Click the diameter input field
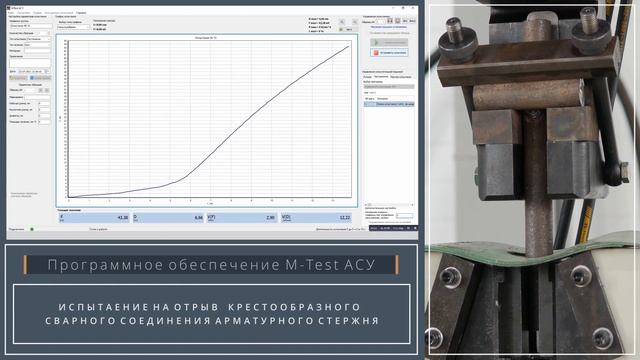640x360 pixels. click(44, 116)
